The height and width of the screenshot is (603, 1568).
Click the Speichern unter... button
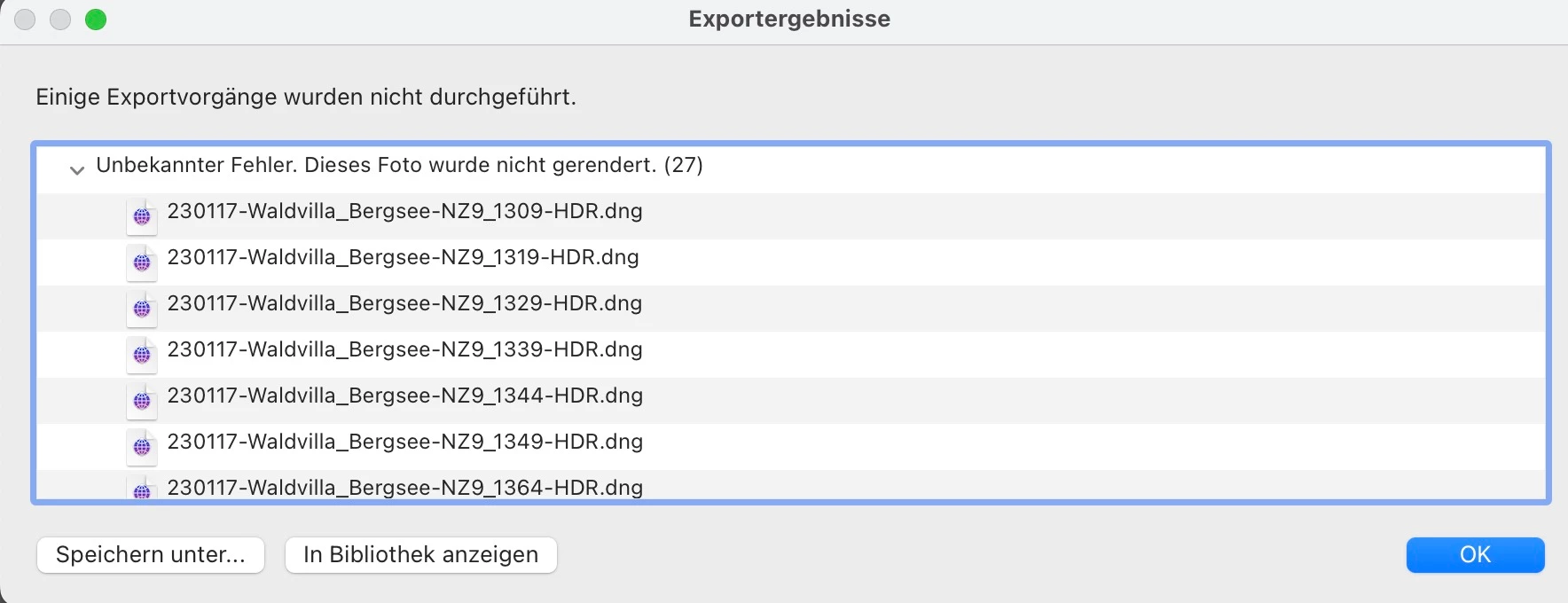151,555
